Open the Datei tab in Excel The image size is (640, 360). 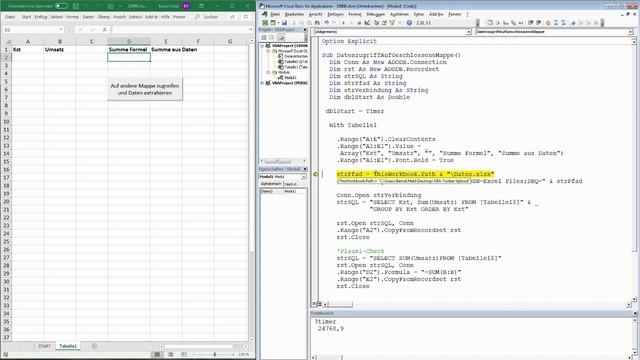coord(10,17)
